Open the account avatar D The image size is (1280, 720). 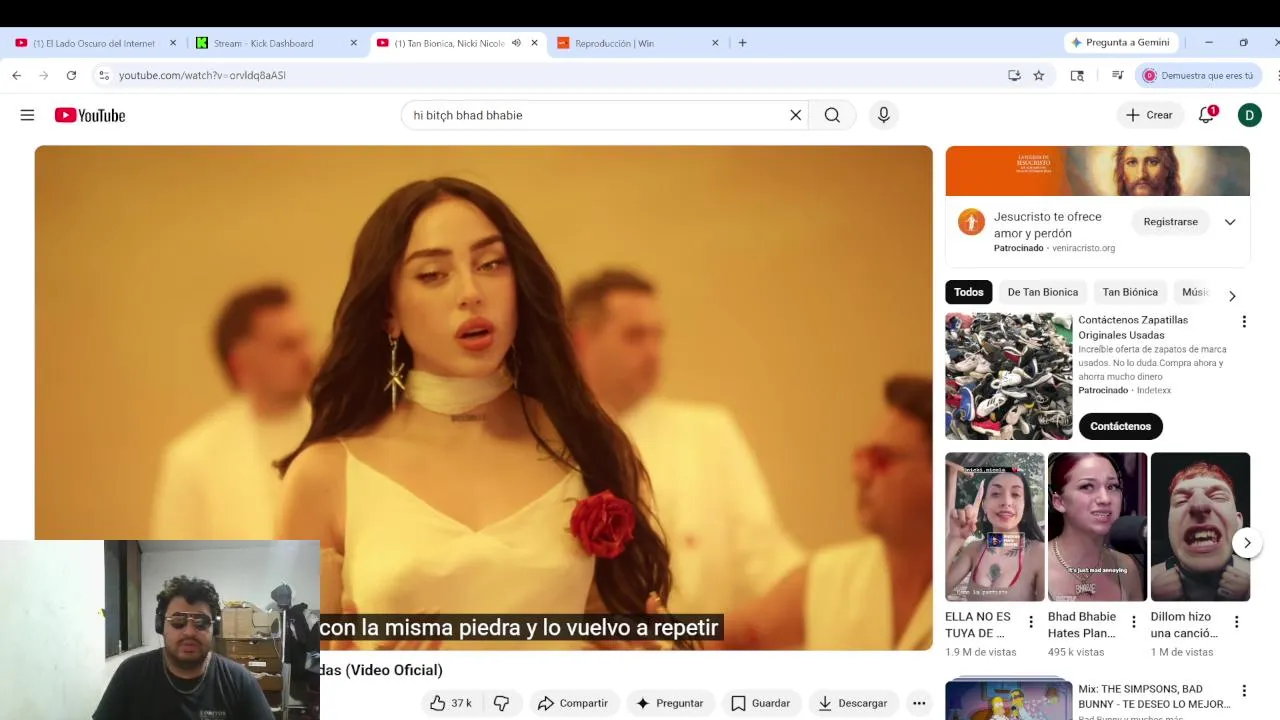(x=1249, y=115)
